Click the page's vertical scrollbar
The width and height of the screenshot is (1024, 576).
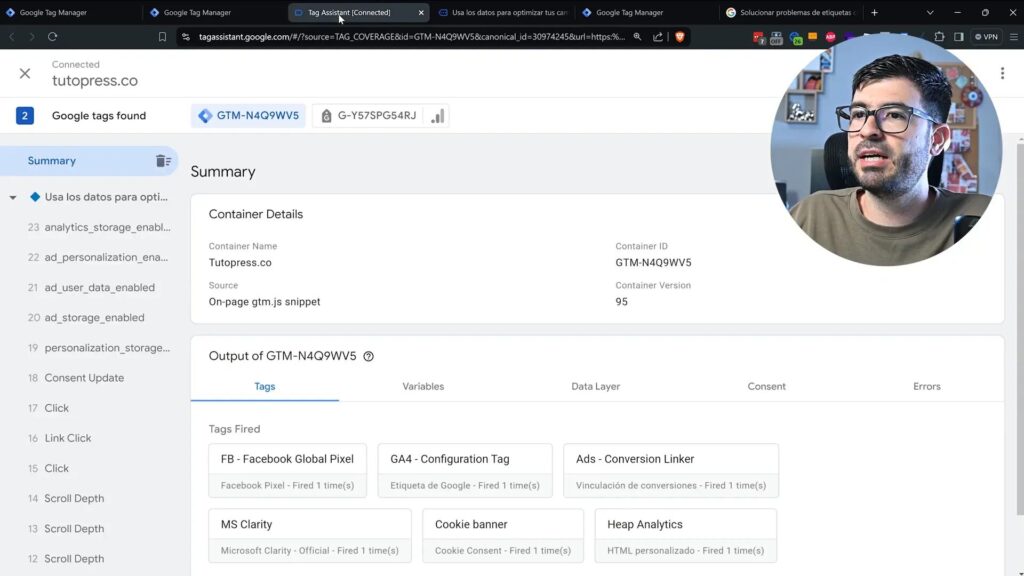pos(1020,327)
